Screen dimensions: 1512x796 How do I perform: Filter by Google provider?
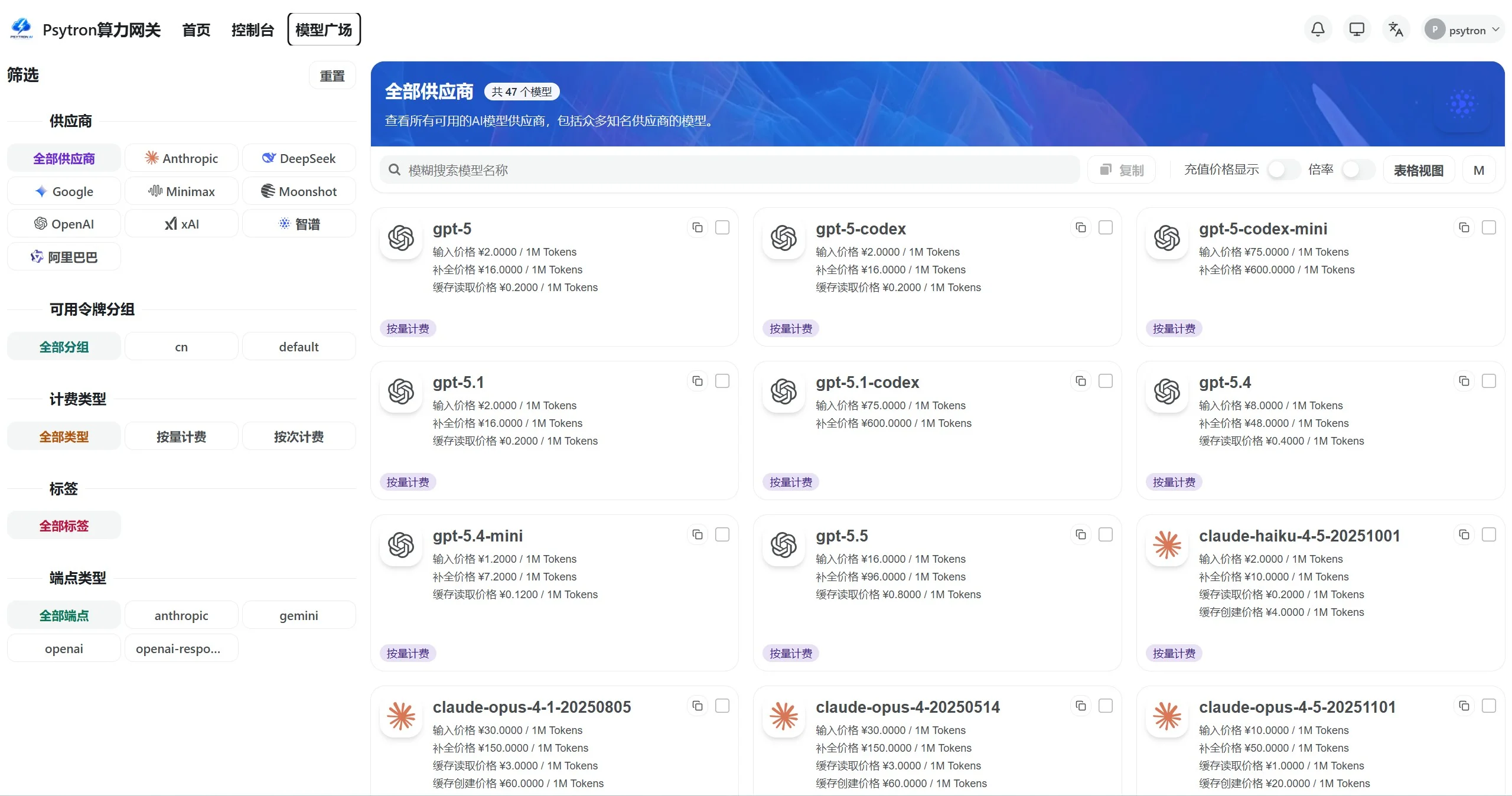64,191
